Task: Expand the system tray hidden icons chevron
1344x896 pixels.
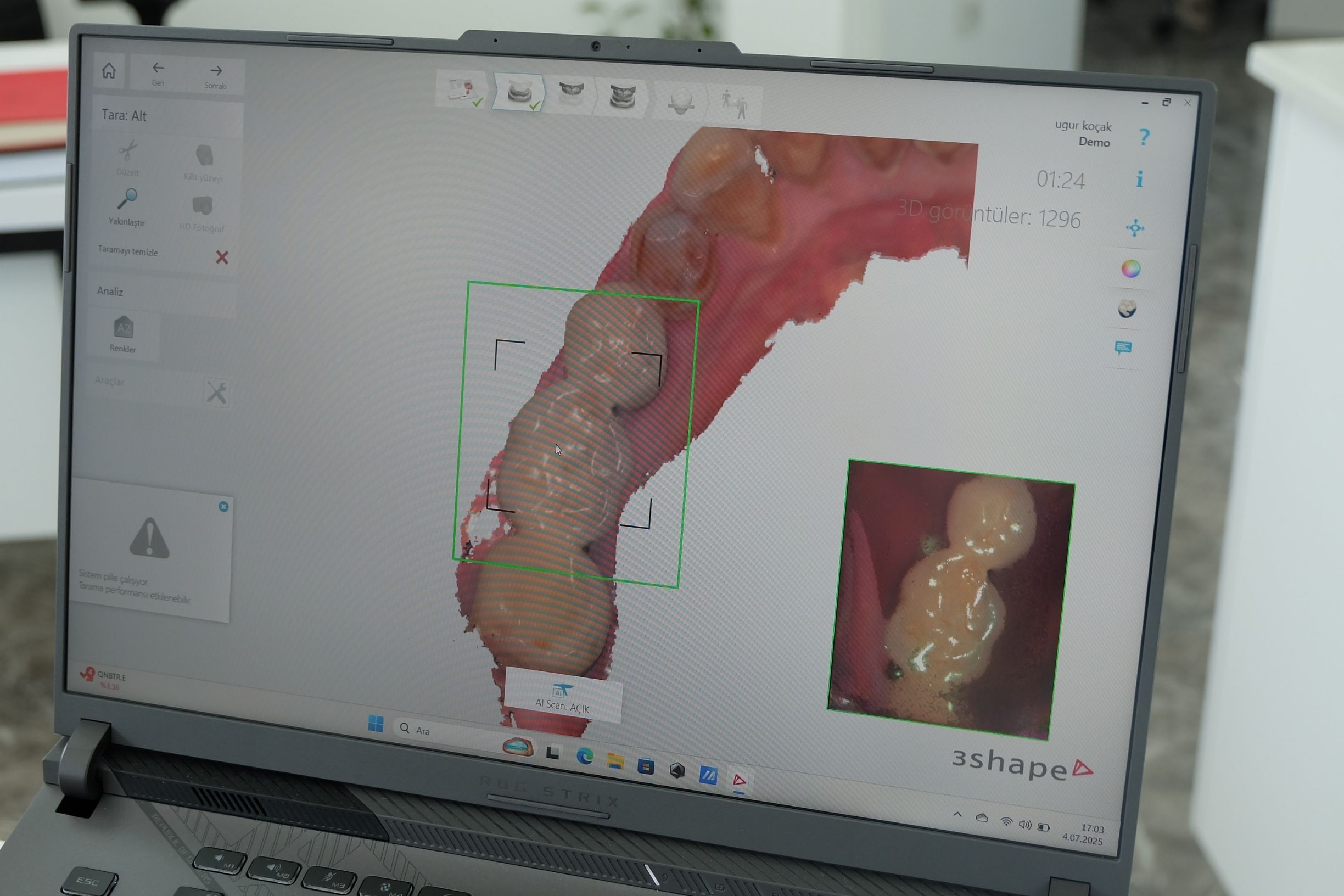Action: (957, 815)
